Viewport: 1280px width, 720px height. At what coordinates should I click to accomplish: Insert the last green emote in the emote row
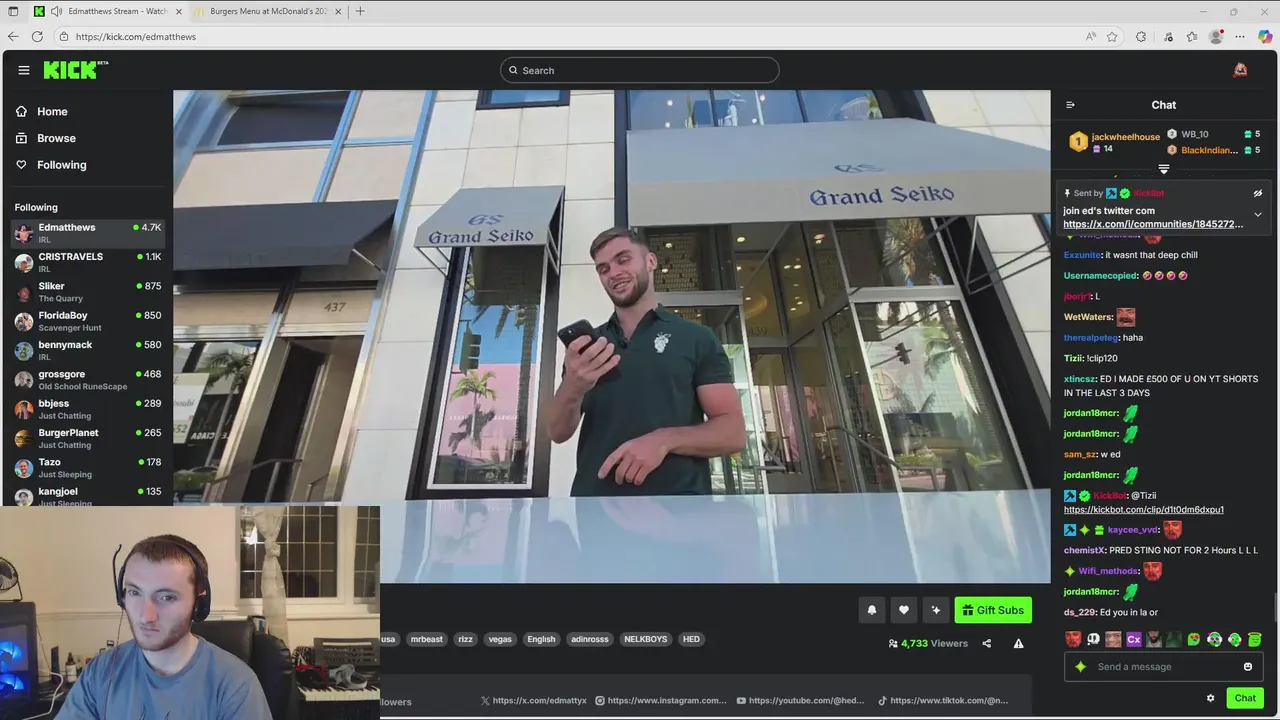coord(1255,640)
